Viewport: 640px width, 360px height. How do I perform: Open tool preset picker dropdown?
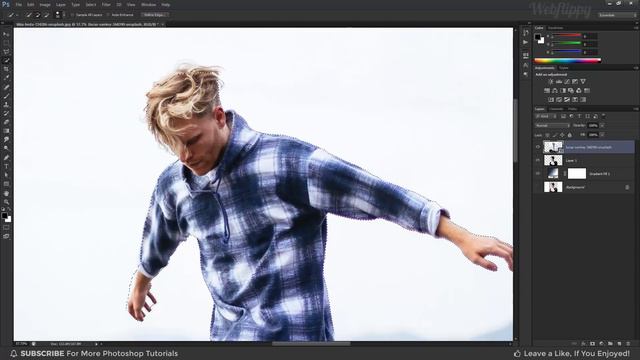pyautogui.click(x=17, y=15)
